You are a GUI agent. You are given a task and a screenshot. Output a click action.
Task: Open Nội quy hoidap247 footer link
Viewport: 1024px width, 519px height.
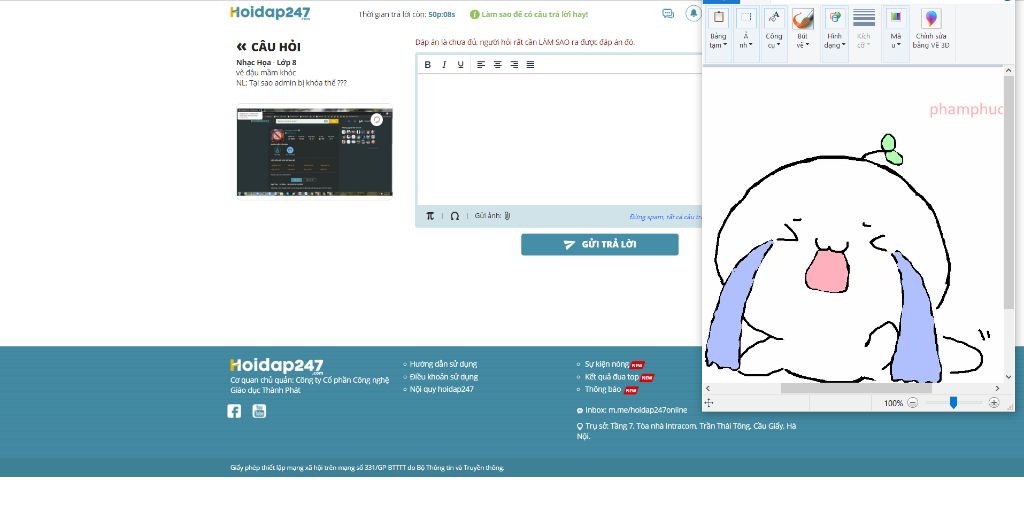(441, 389)
